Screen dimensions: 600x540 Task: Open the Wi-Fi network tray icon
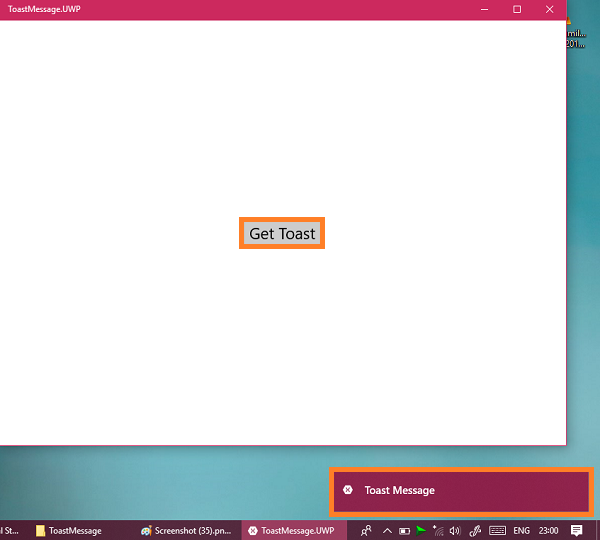pyautogui.click(x=438, y=530)
